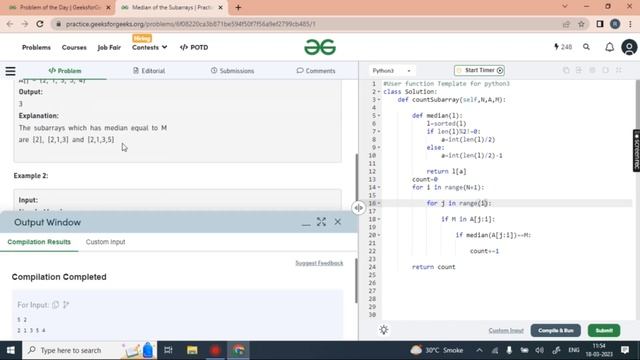Open POTD in top navigation
Screen dimensions: 640x360
194,47
